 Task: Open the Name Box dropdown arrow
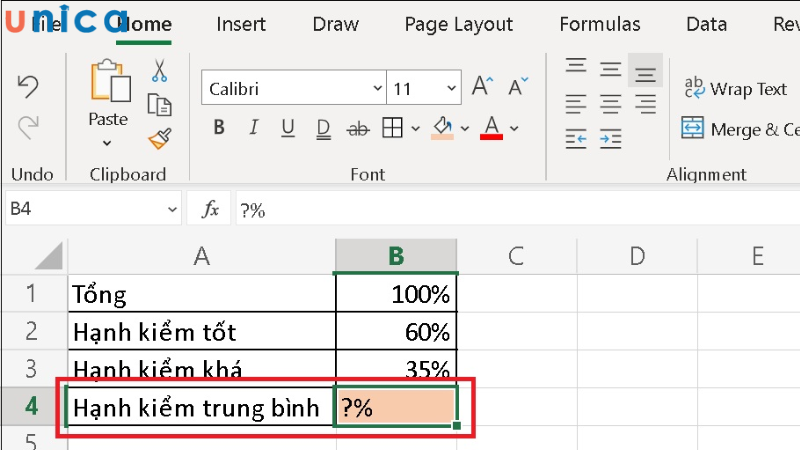pos(171,209)
